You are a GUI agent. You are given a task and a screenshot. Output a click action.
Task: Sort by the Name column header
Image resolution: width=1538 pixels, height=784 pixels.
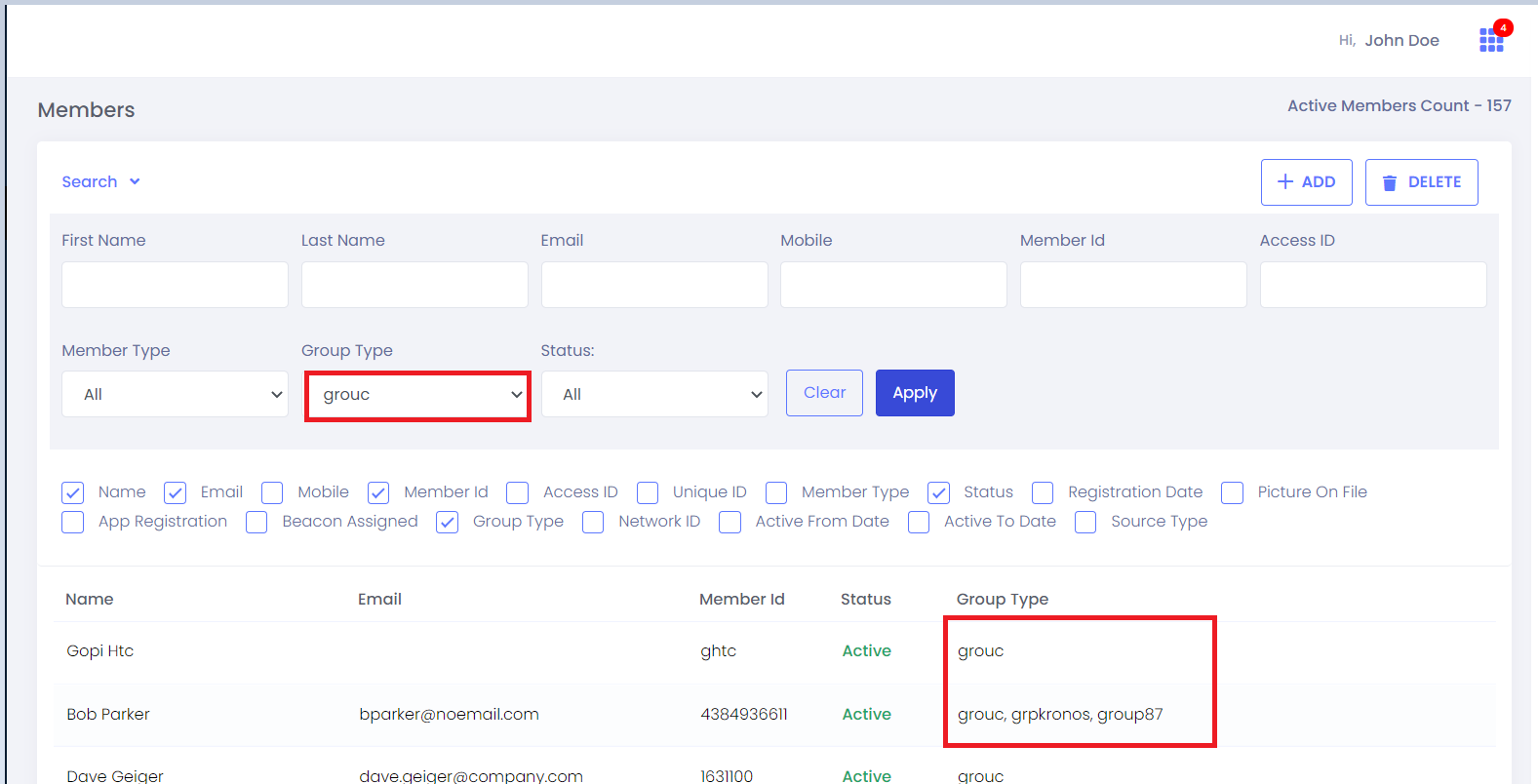[x=90, y=599]
